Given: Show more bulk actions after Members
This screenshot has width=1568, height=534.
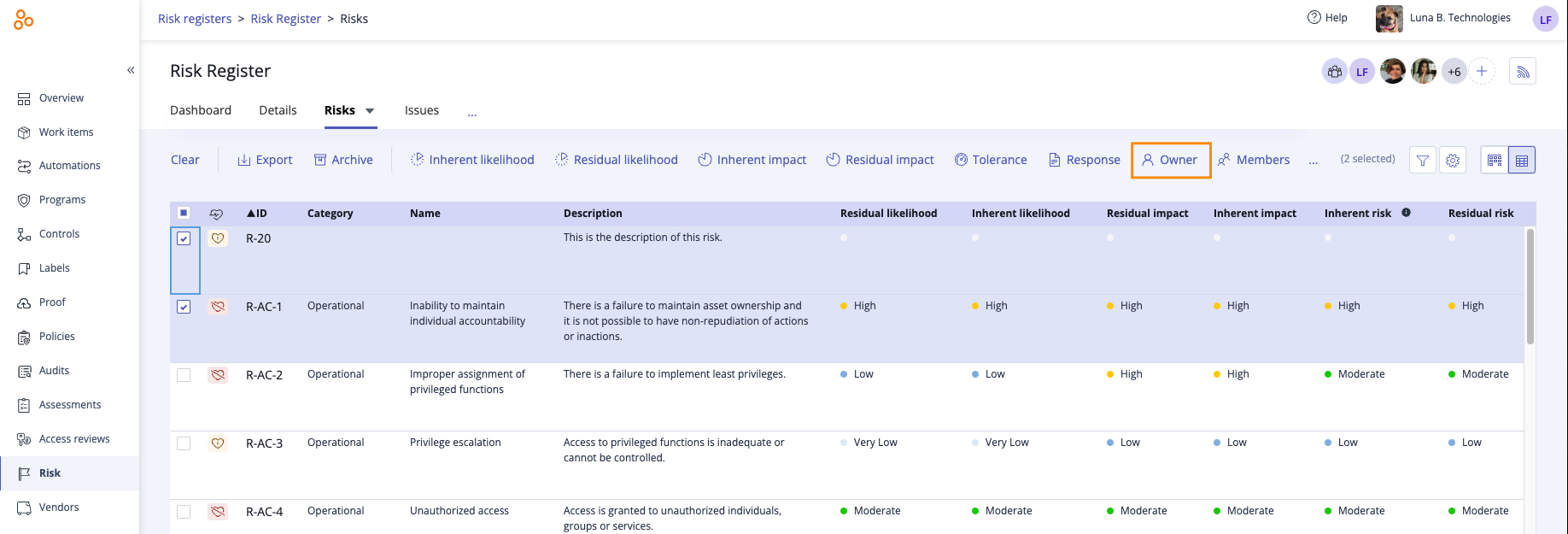Looking at the screenshot, I should tap(1313, 161).
